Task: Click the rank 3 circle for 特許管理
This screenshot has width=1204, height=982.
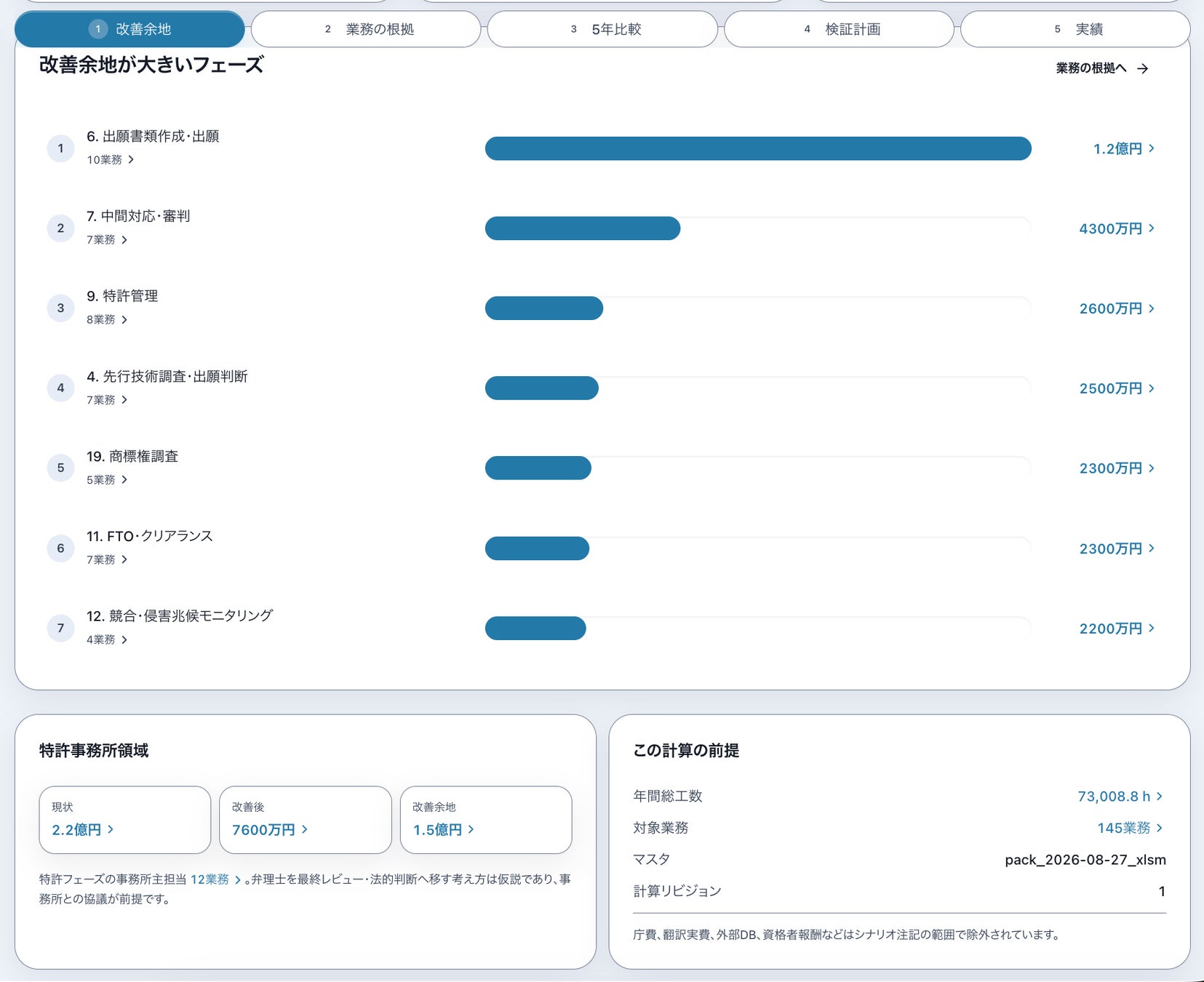Action: [60, 308]
